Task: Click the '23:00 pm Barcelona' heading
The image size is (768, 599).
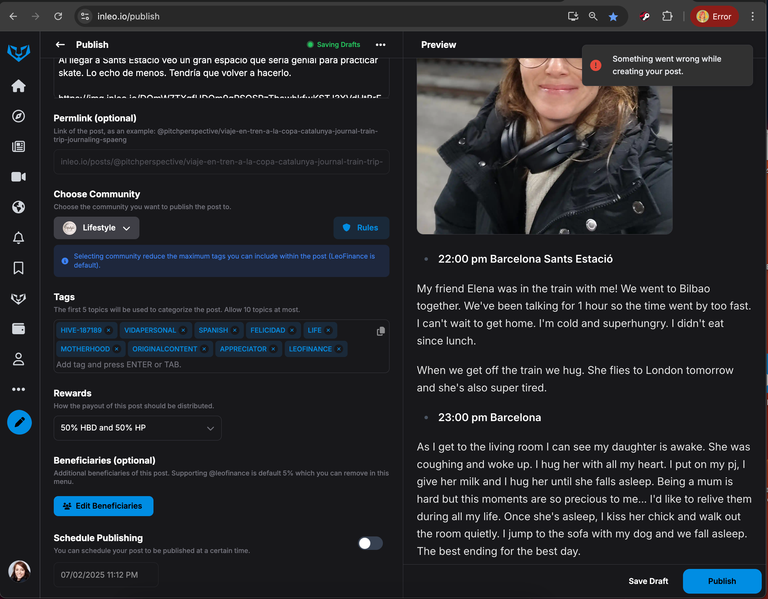Action: (489, 417)
